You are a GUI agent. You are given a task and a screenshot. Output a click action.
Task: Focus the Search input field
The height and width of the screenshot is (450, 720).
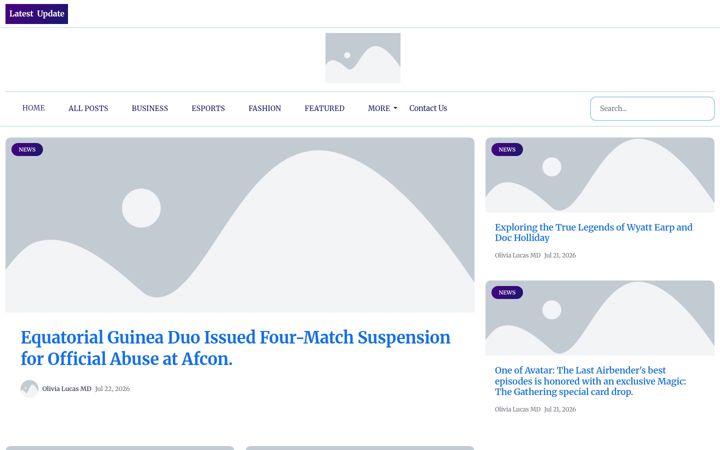tap(652, 109)
